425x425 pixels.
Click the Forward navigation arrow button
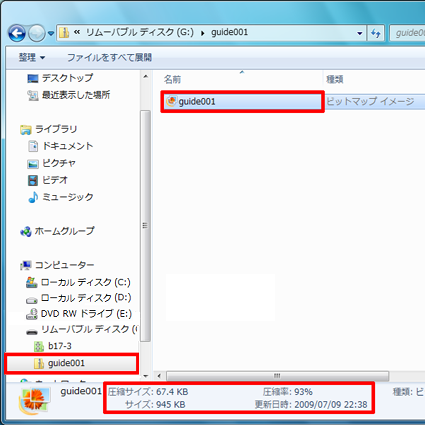pos(36,33)
